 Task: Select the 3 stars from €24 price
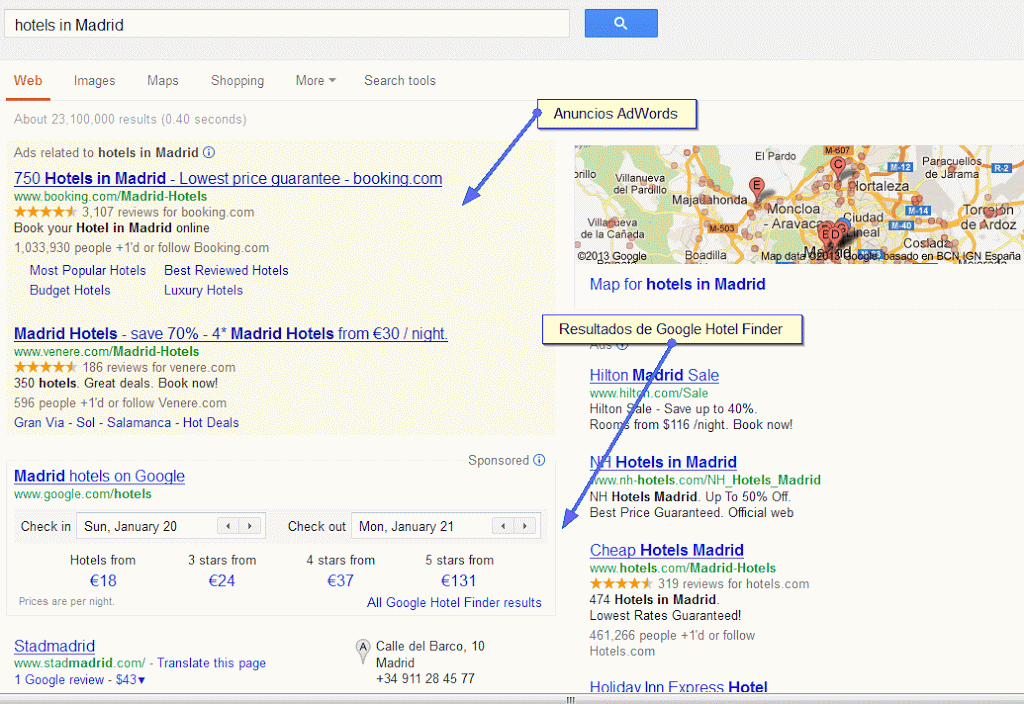pos(221,581)
